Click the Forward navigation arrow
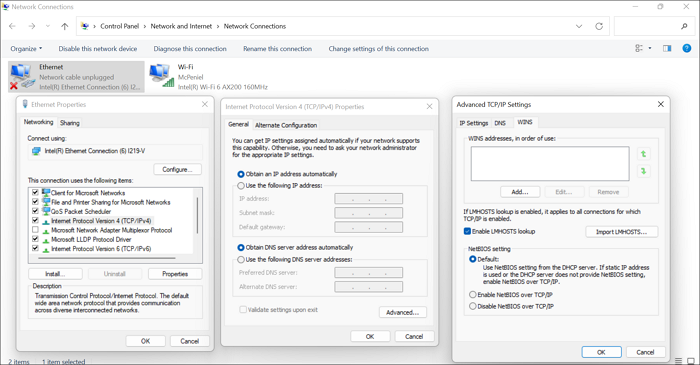 32,26
